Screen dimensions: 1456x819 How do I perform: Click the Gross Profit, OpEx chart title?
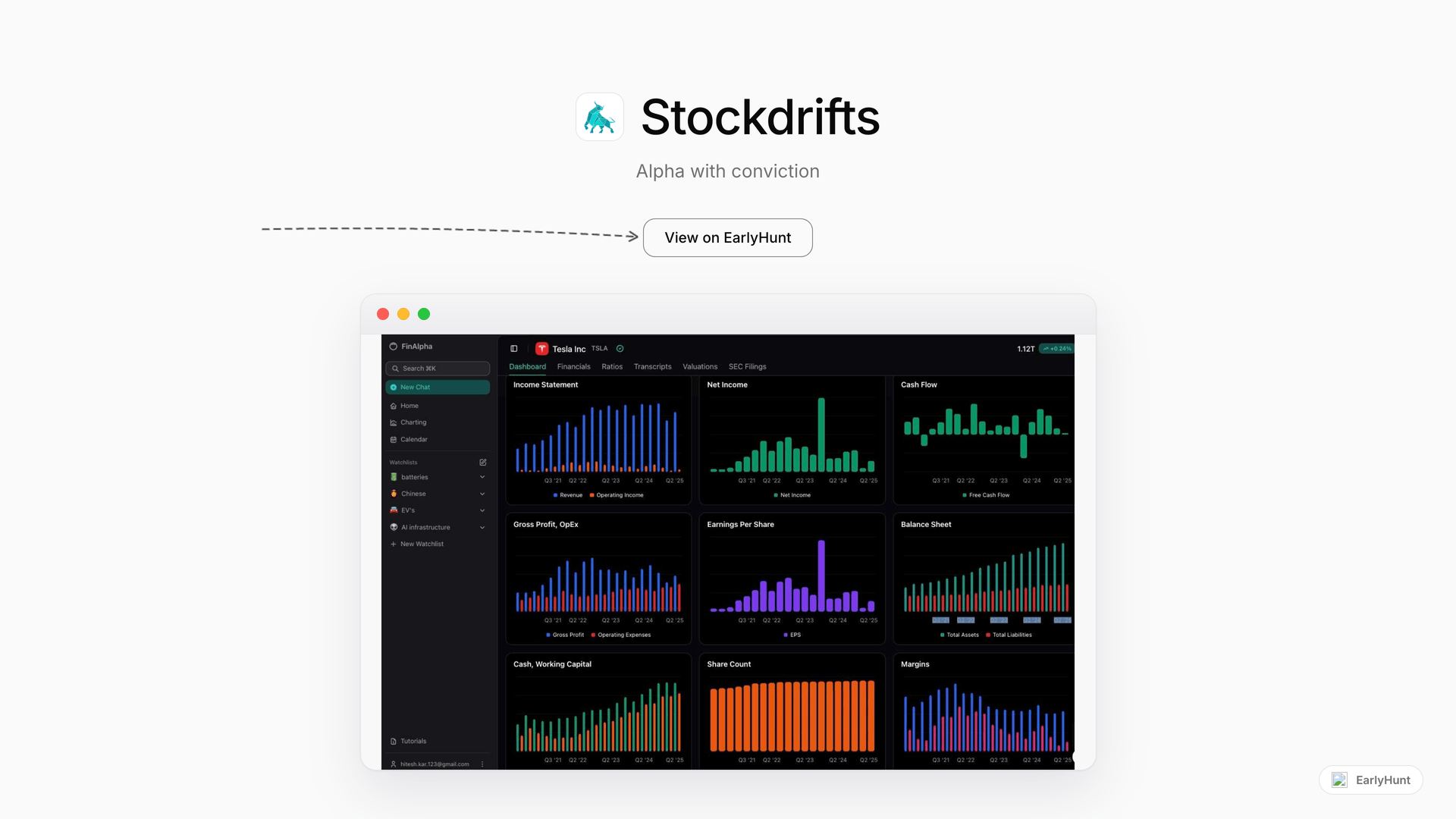[x=545, y=525]
